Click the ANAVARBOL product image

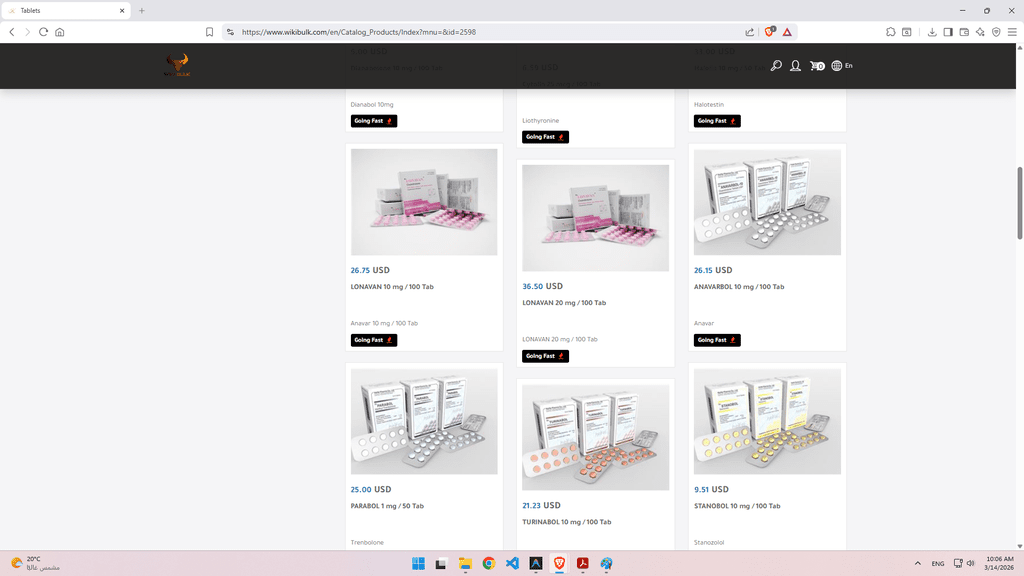click(x=767, y=203)
